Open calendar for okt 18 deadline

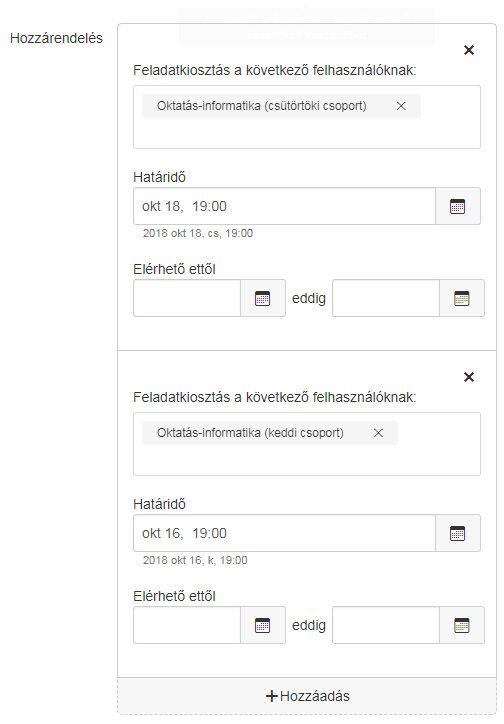click(x=457, y=206)
